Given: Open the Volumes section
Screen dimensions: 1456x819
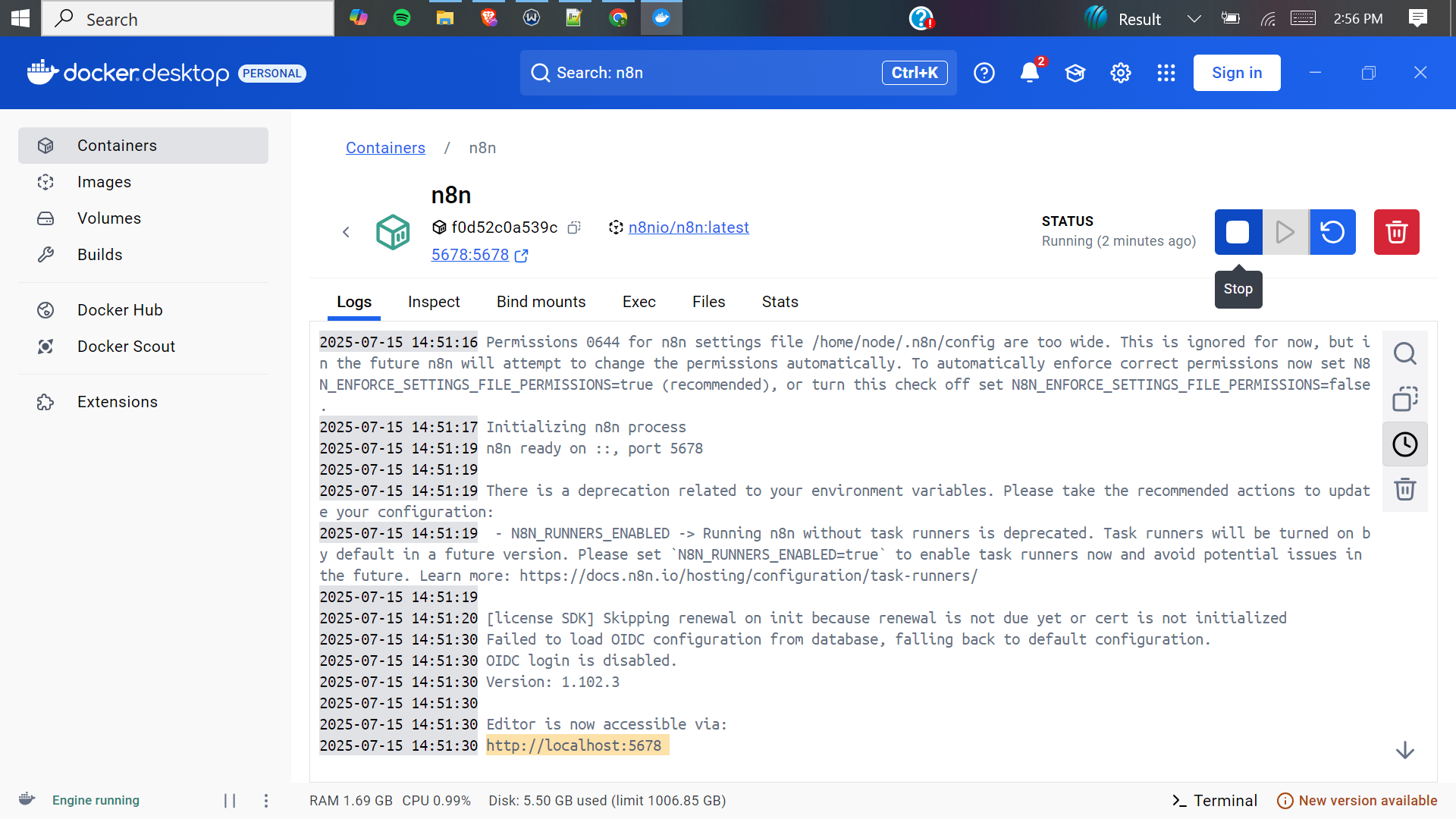Looking at the screenshot, I should pyautogui.click(x=109, y=218).
